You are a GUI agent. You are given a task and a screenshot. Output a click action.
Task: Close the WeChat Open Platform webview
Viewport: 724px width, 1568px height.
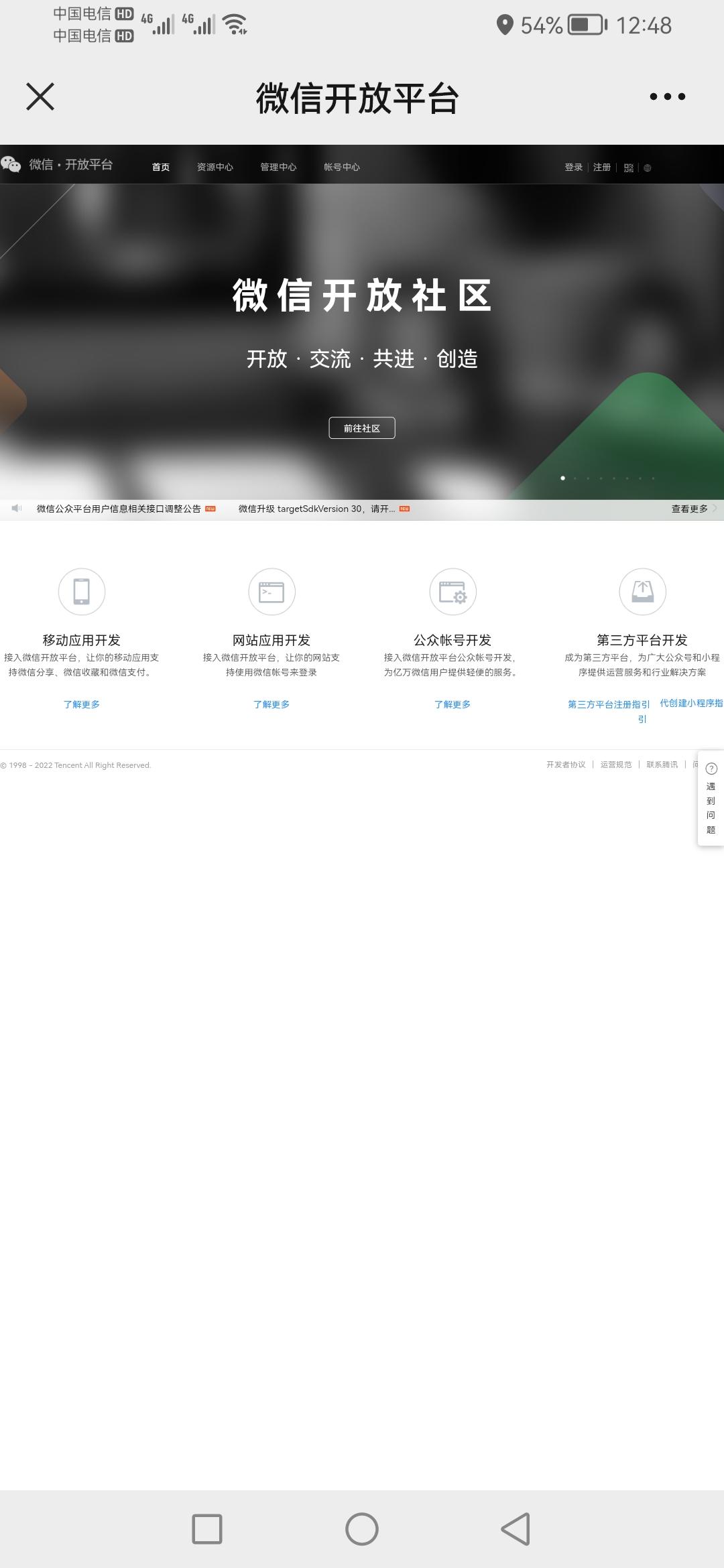[x=40, y=96]
